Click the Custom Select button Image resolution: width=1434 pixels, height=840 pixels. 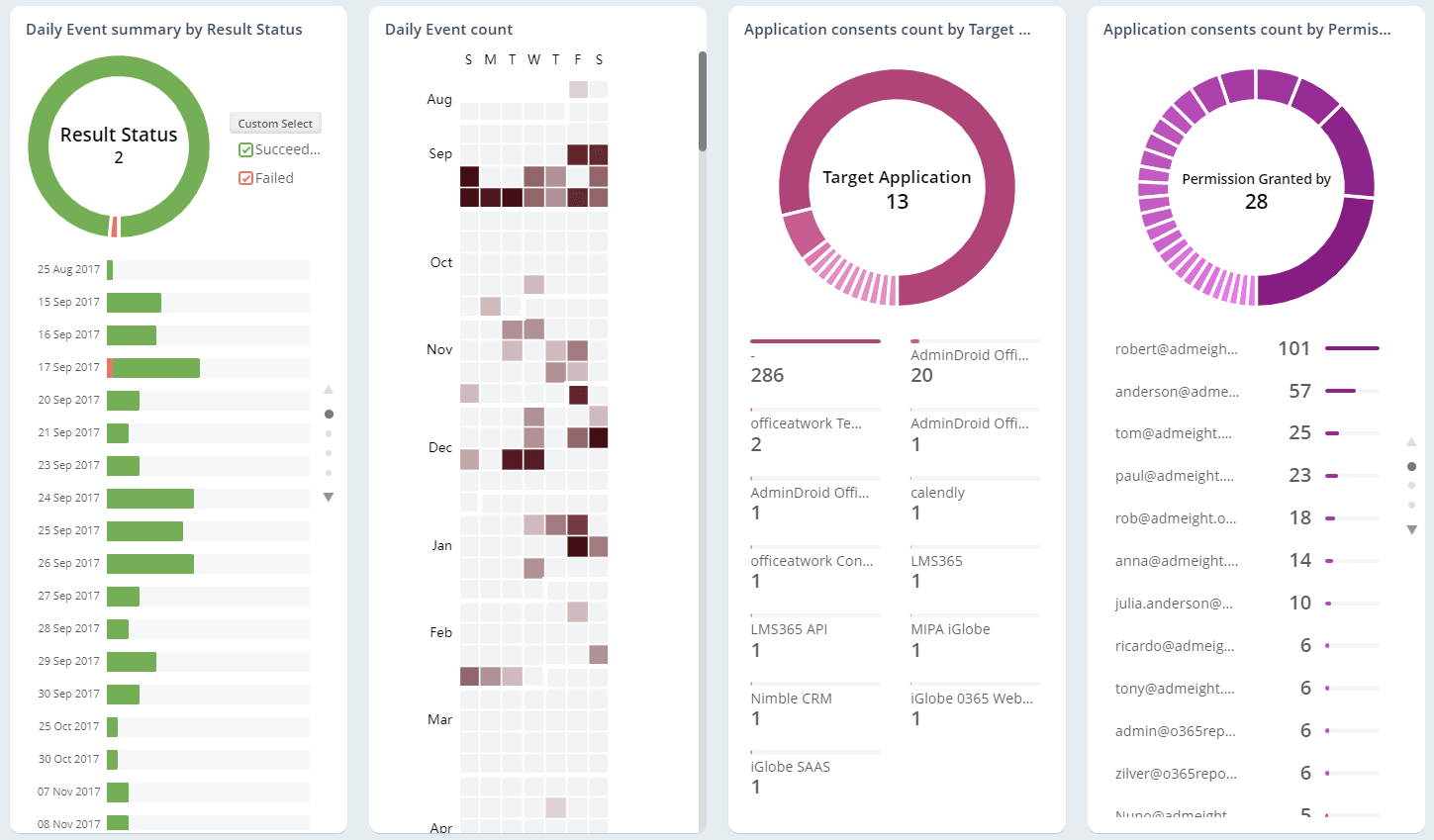tap(275, 123)
